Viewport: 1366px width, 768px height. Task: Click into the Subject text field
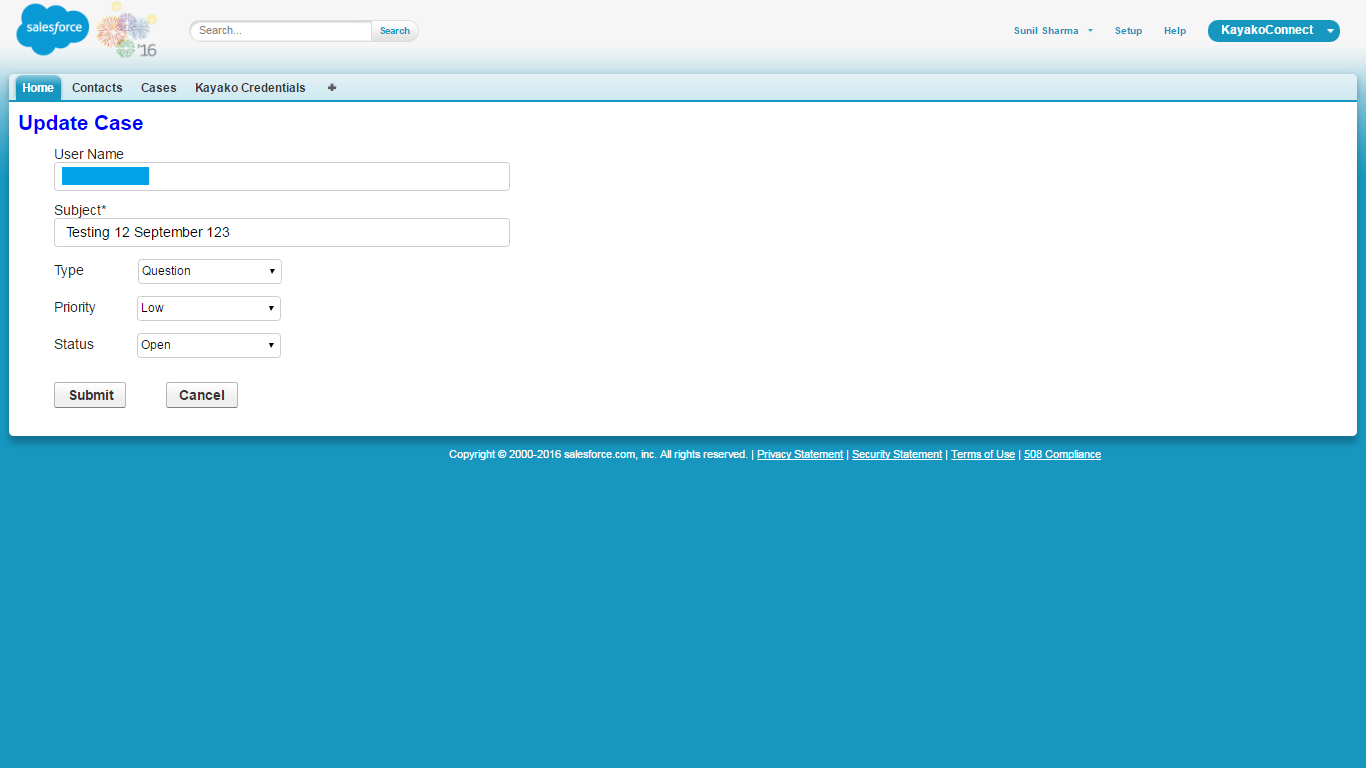click(x=282, y=232)
